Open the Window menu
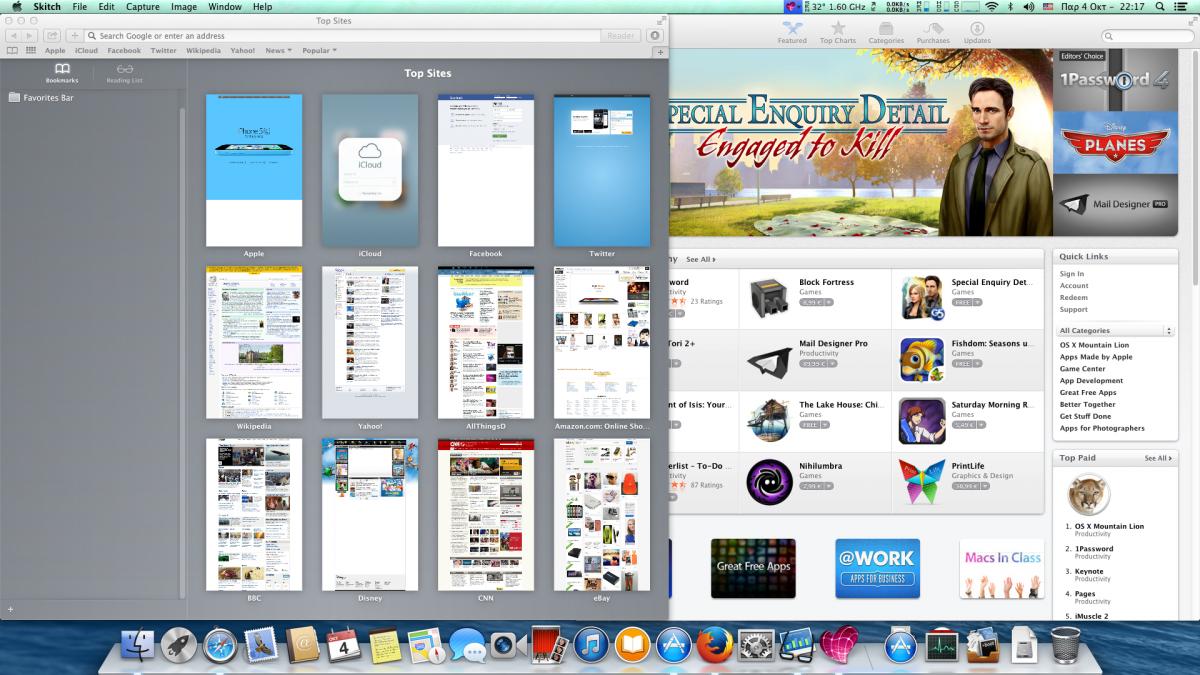 point(225,7)
